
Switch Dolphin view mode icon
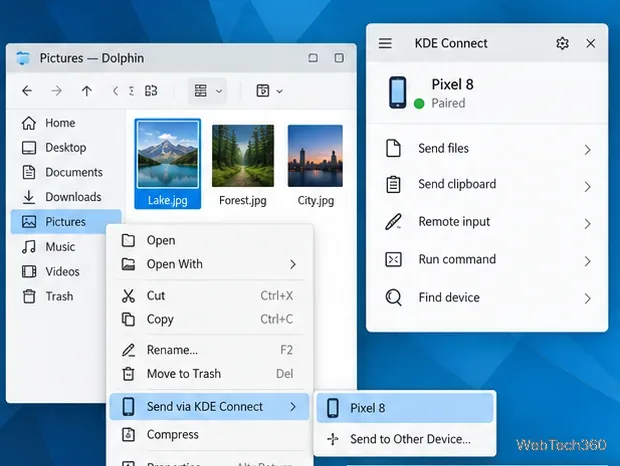point(200,91)
